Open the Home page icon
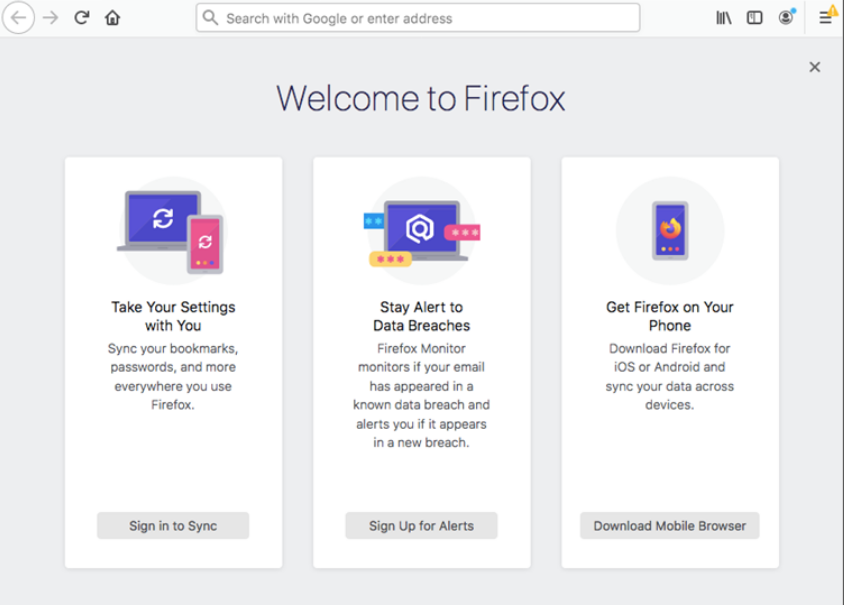 pyautogui.click(x=112, y=18)
